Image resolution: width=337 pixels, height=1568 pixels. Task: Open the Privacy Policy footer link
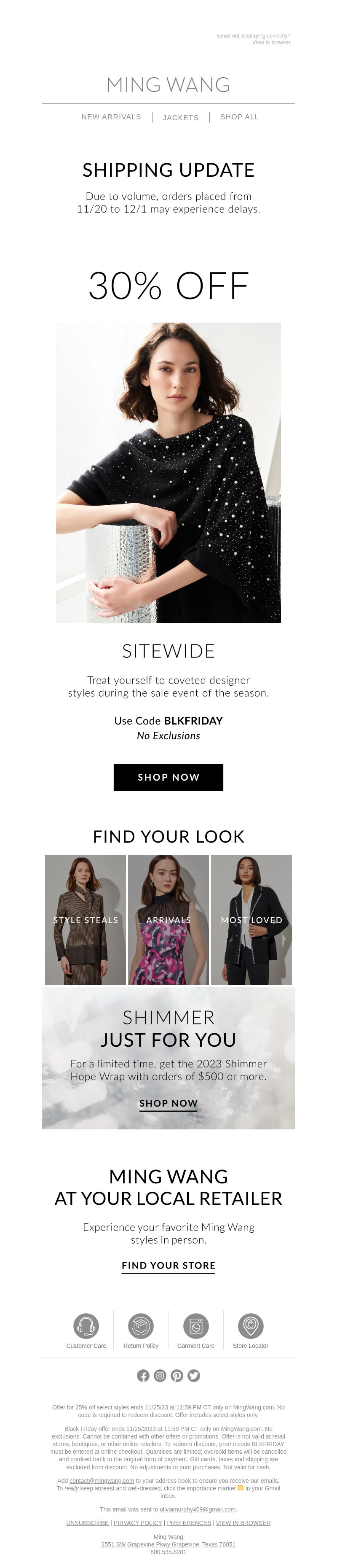[138, 1522]
